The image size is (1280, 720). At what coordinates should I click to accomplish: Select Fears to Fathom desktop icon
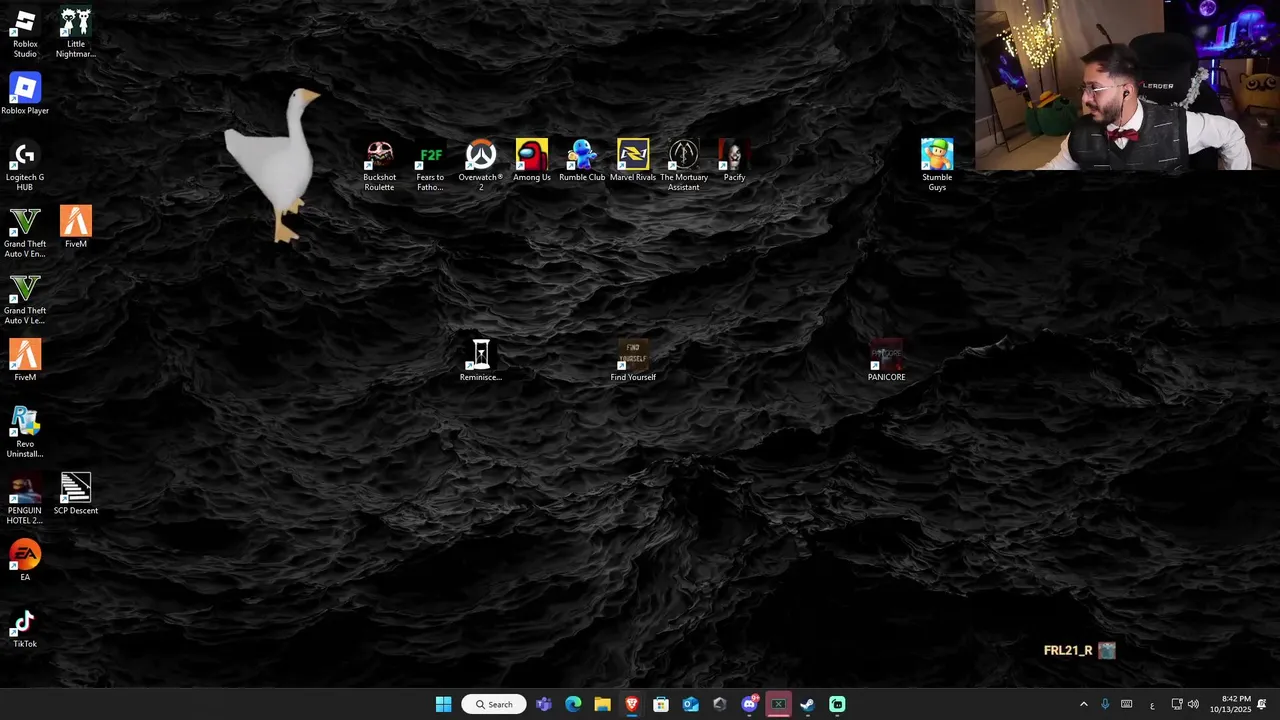(430, 166)
